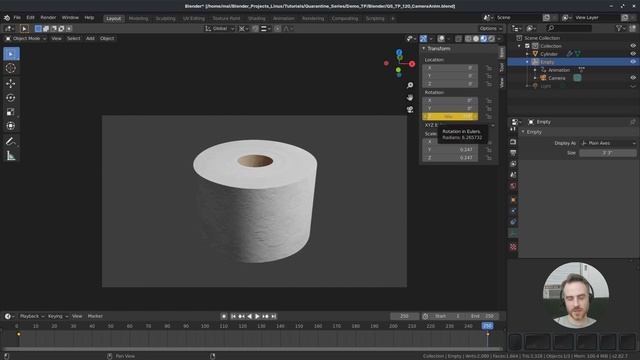Open the Blender logo menu
Image resolution: width=640 pixels, height=360 pixels.
tap(7, 18)
